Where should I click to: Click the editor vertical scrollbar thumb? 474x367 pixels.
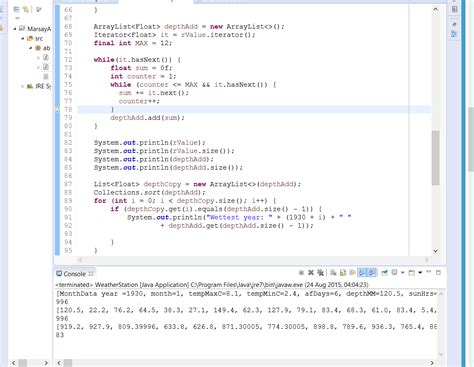(435, 158)
